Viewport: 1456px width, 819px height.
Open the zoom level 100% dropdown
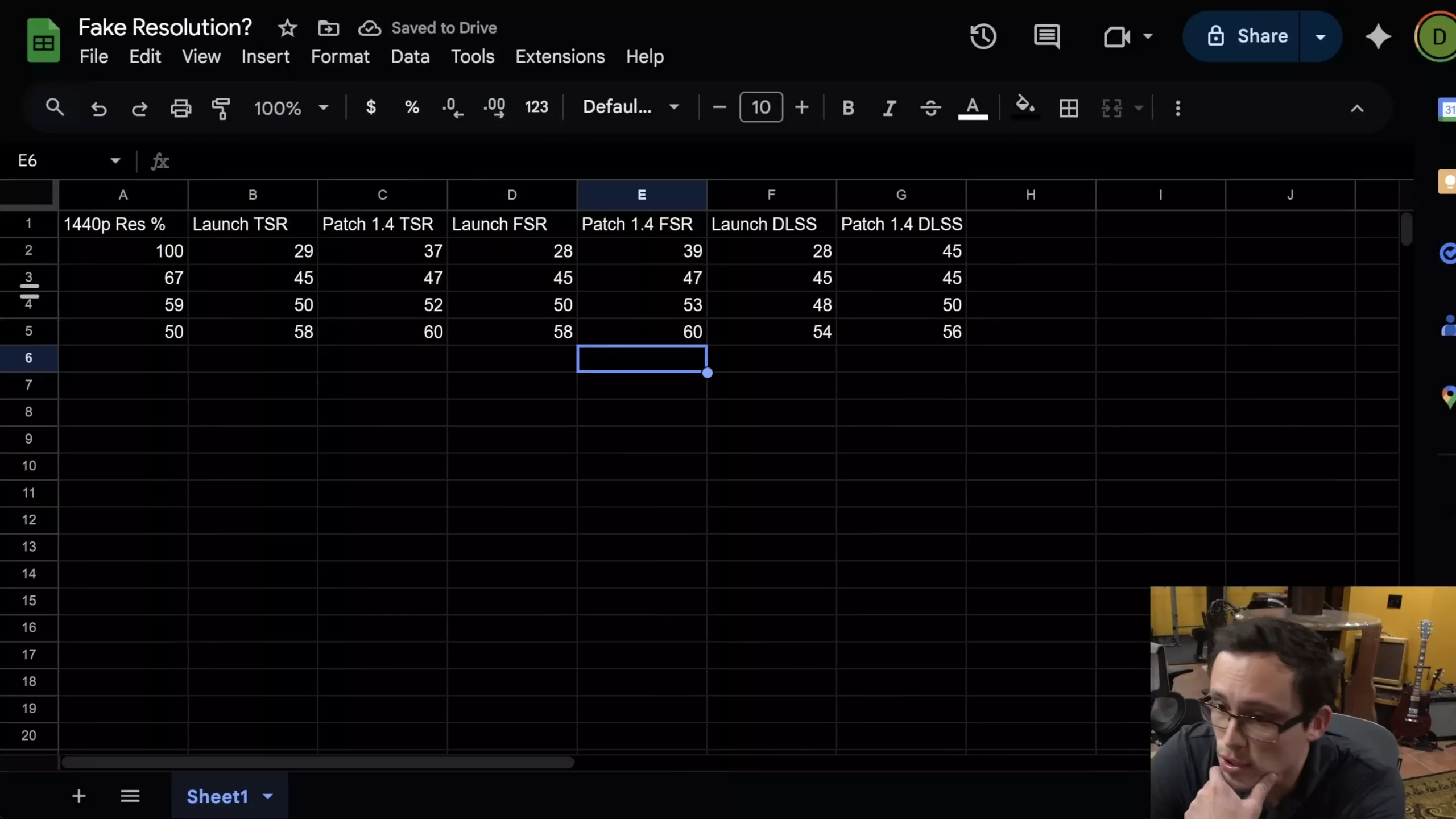(x=291, y=107)
